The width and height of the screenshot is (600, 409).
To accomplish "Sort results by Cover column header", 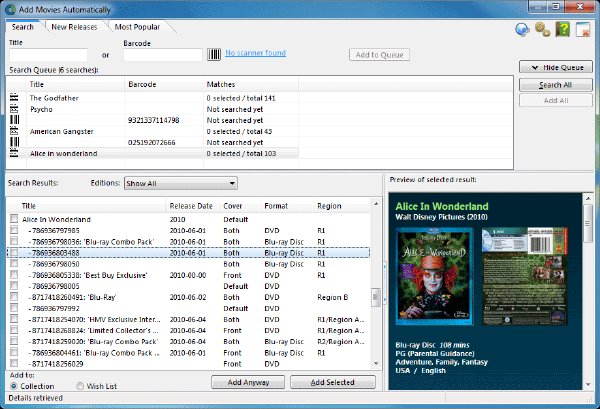I will [240, 206].
